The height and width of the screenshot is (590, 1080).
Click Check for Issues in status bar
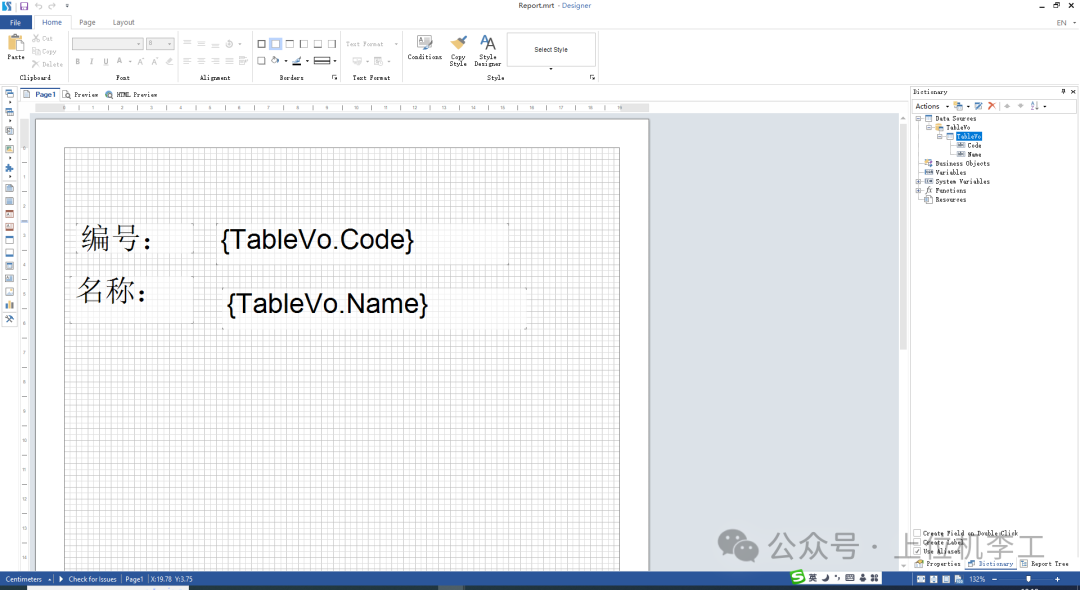(x=92, y=579)
